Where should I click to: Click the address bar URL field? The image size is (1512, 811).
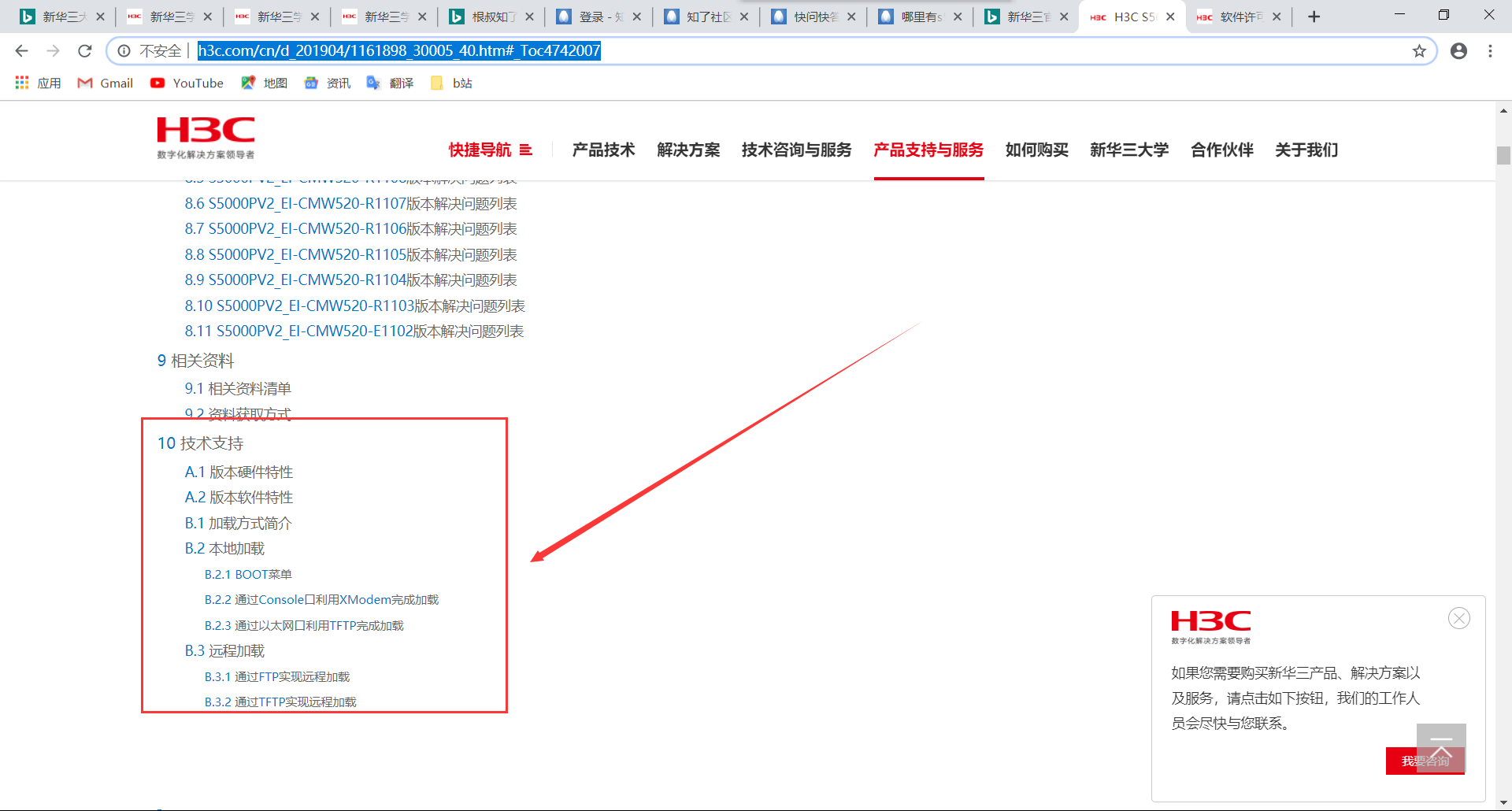coord(772,51)
